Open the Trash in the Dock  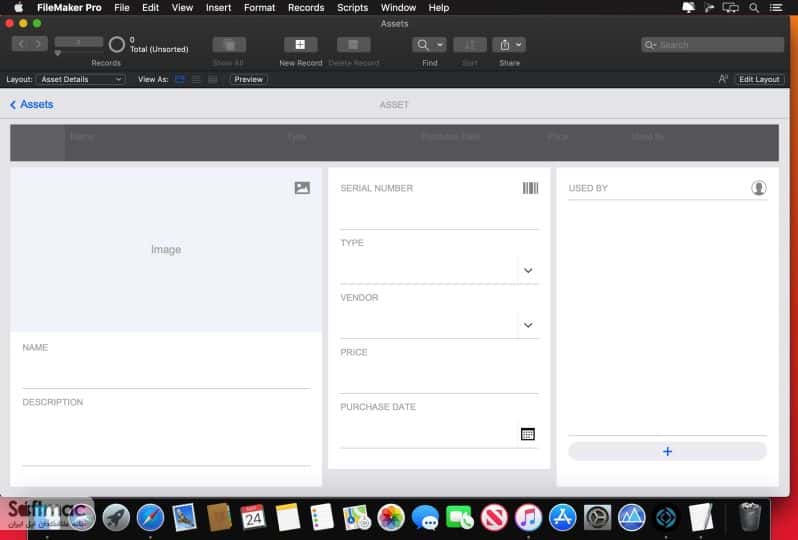750,518
